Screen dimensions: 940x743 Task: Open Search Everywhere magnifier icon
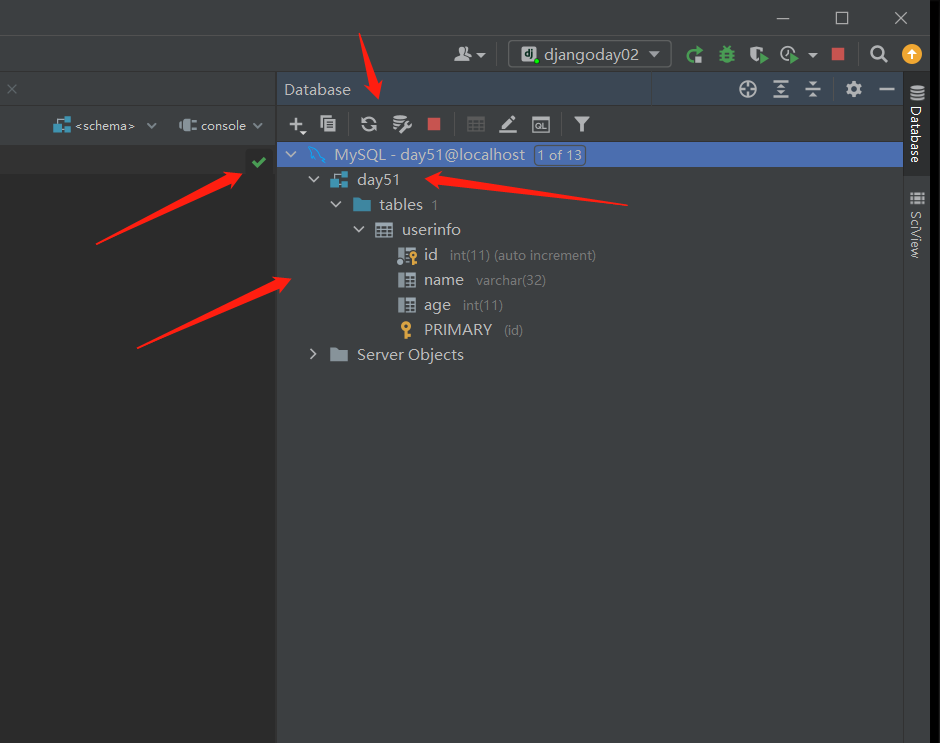point(879,55)
